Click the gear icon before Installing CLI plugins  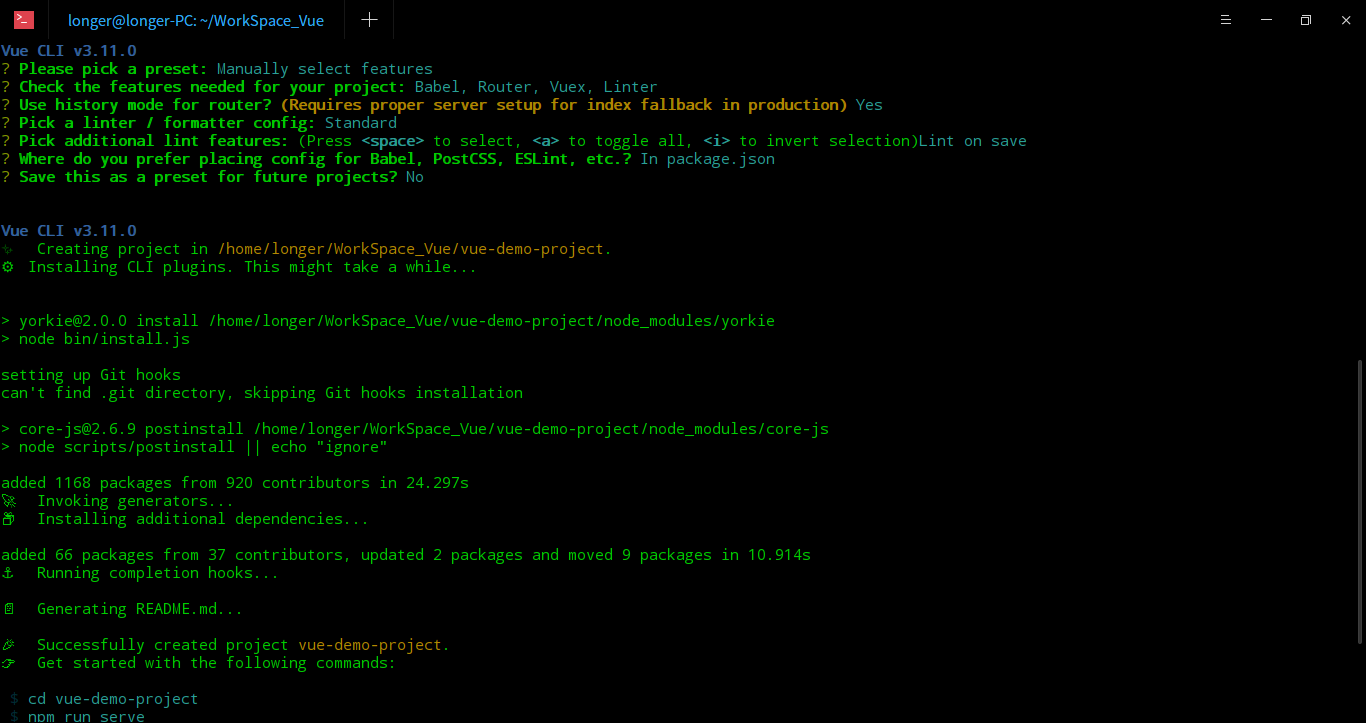point(8,267)
